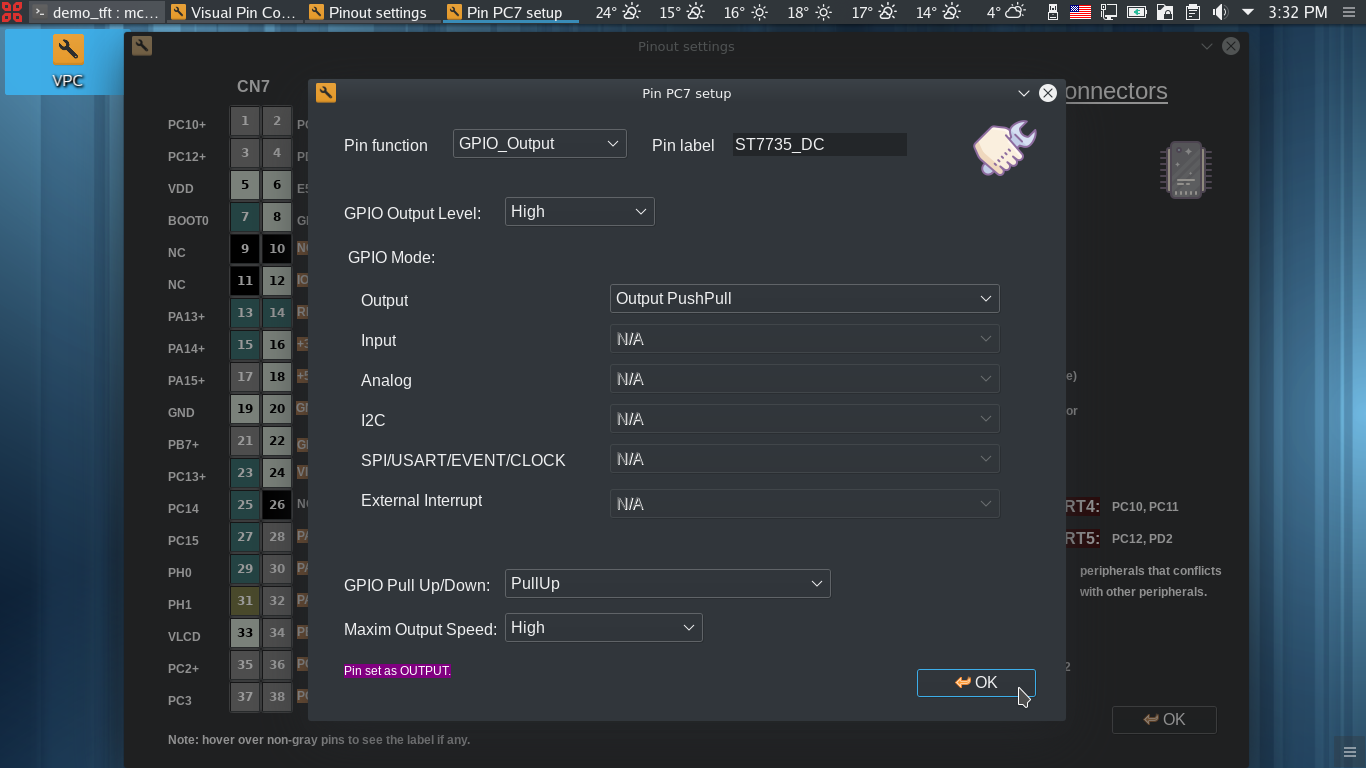Open the Maxim Output Speed dropdown

(603, 628)
